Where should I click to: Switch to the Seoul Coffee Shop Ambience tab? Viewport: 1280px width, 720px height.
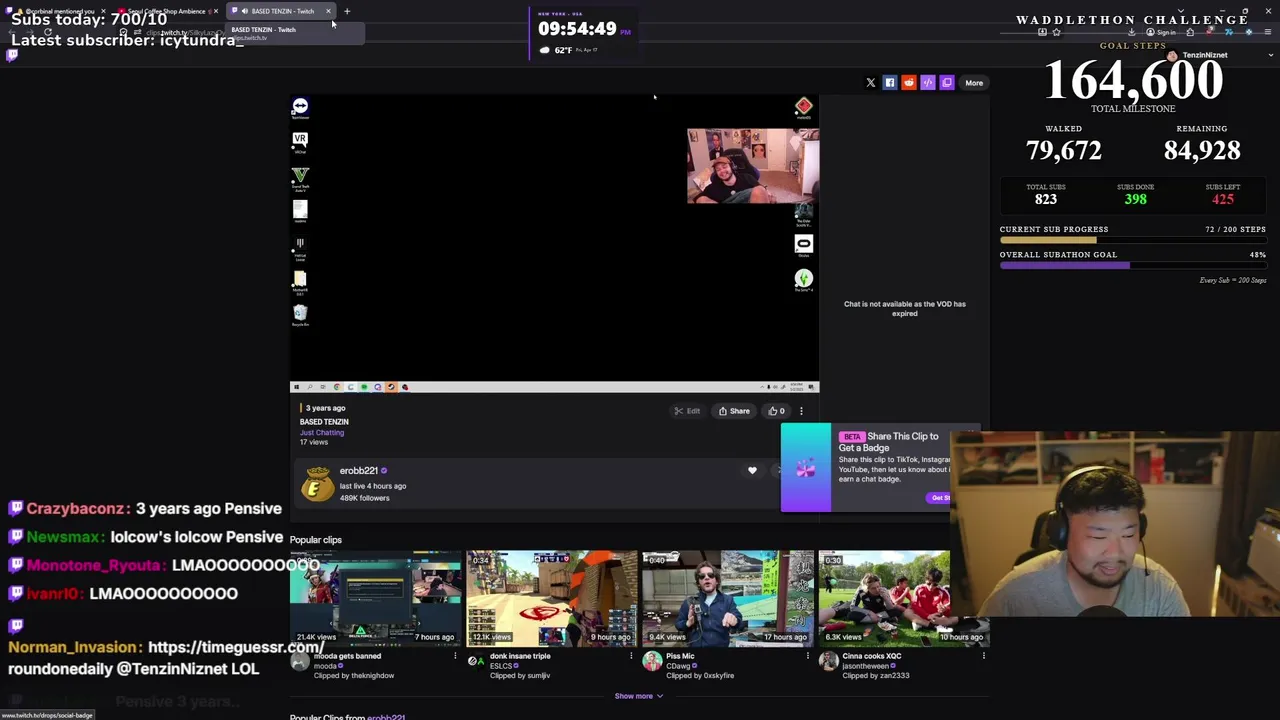(165, 11)
